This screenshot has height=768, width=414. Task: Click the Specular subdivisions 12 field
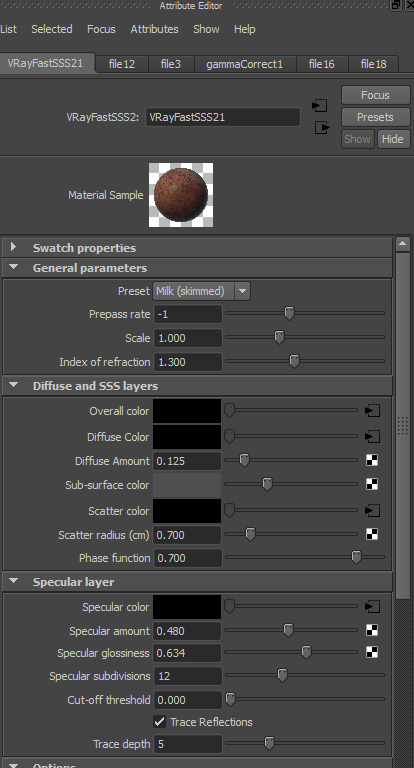tap(188, 676)
